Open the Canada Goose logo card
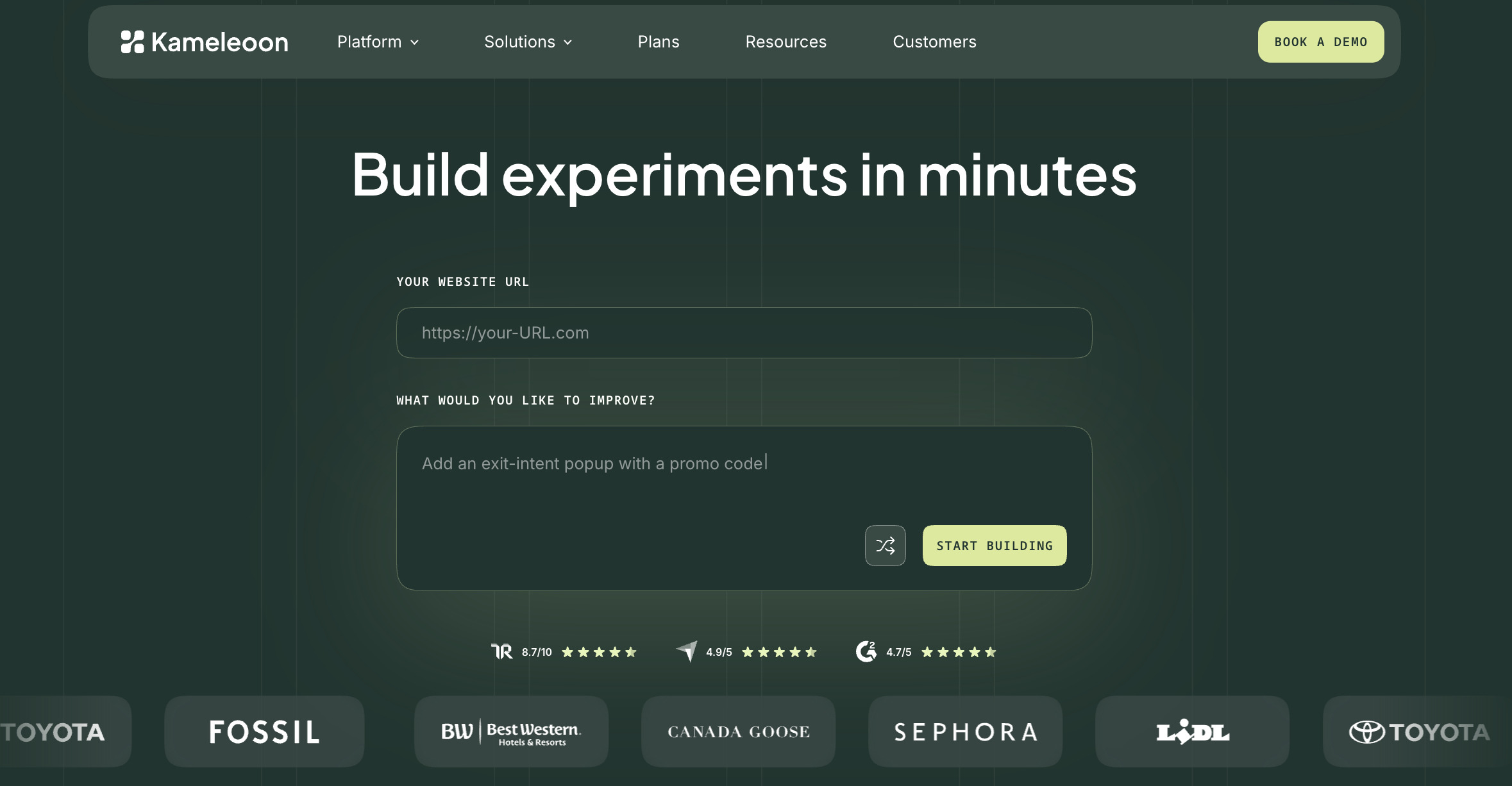 click(x=739, y=732)
